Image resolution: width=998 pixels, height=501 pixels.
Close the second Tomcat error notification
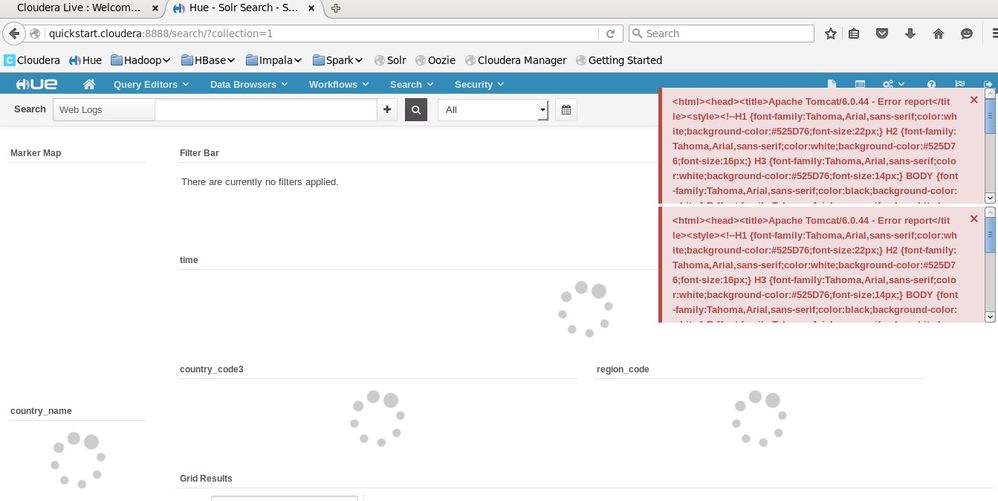pos(974,219)
